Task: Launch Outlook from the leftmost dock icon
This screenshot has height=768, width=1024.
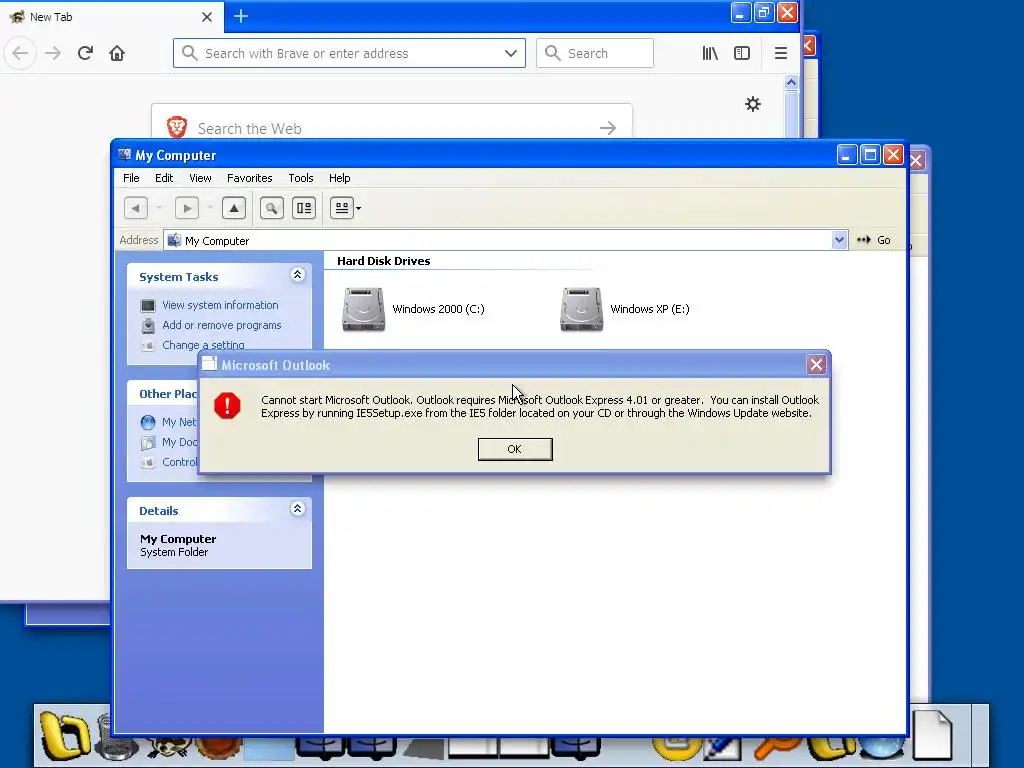Action: pos(64,736)
